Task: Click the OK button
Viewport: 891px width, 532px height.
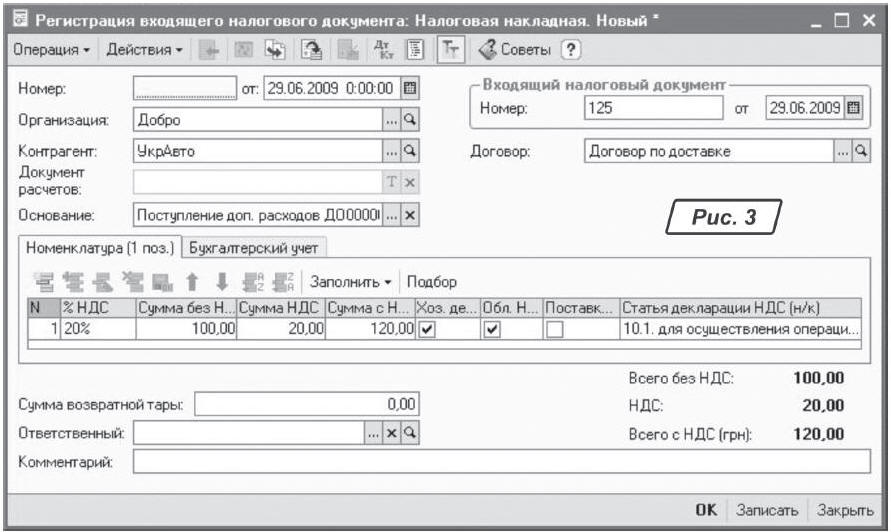Action: pos(706,510)
